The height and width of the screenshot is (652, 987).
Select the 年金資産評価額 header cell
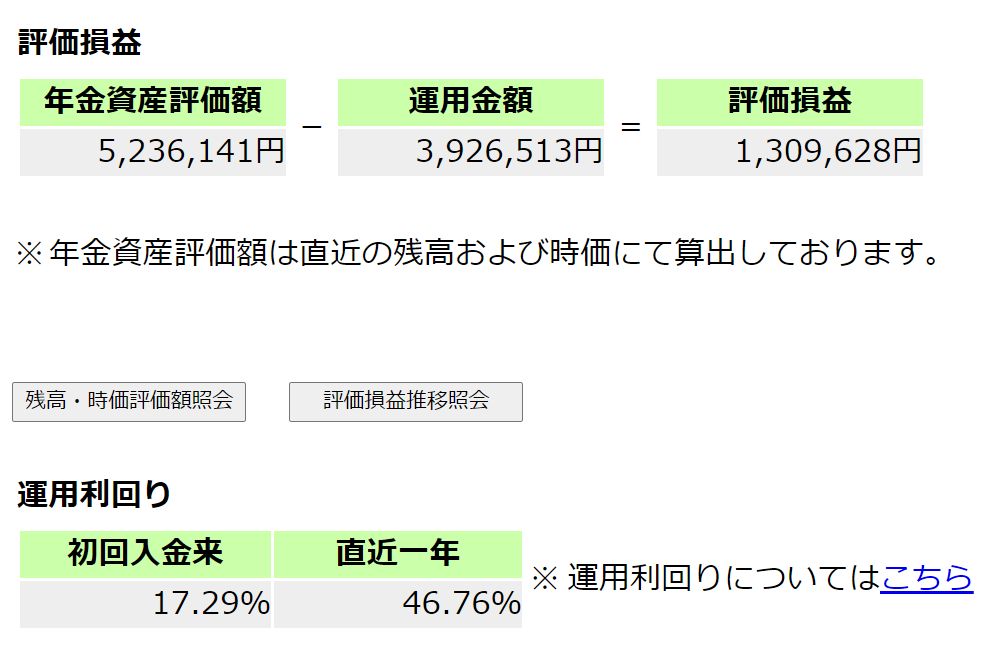(153, 102)
